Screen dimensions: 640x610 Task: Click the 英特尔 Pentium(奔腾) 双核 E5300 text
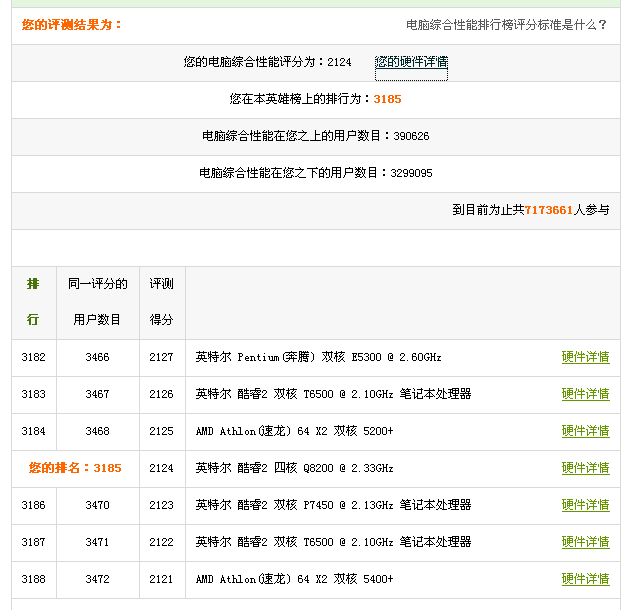click(x=318, y=357)
